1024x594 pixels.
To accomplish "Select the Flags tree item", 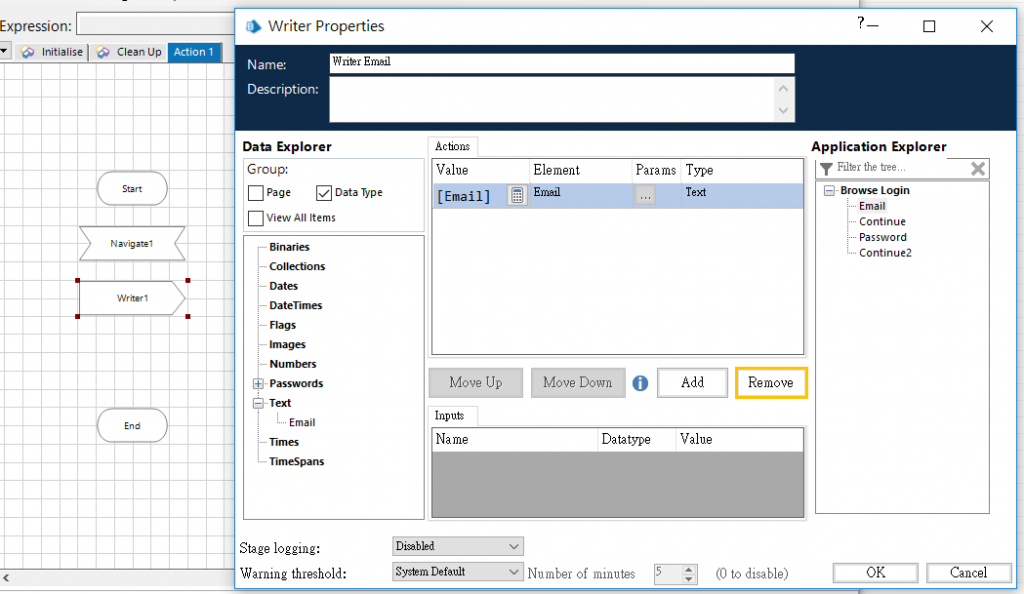I will (282, 325).
